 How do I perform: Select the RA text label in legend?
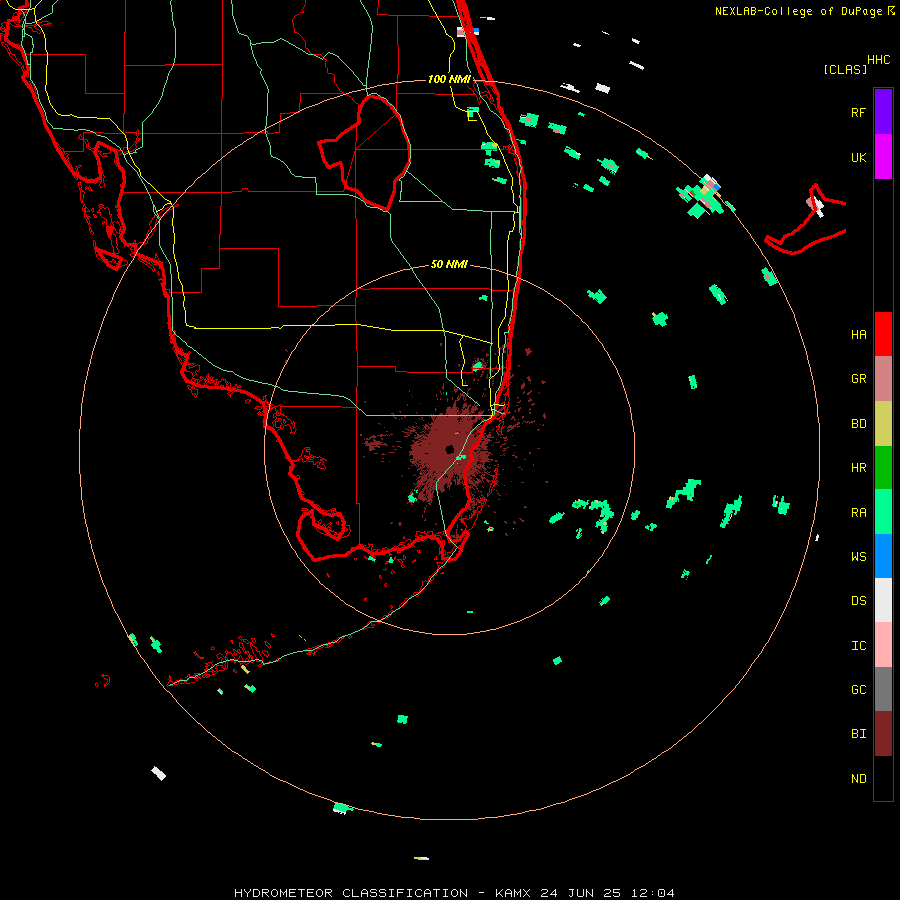pos(858,513)
